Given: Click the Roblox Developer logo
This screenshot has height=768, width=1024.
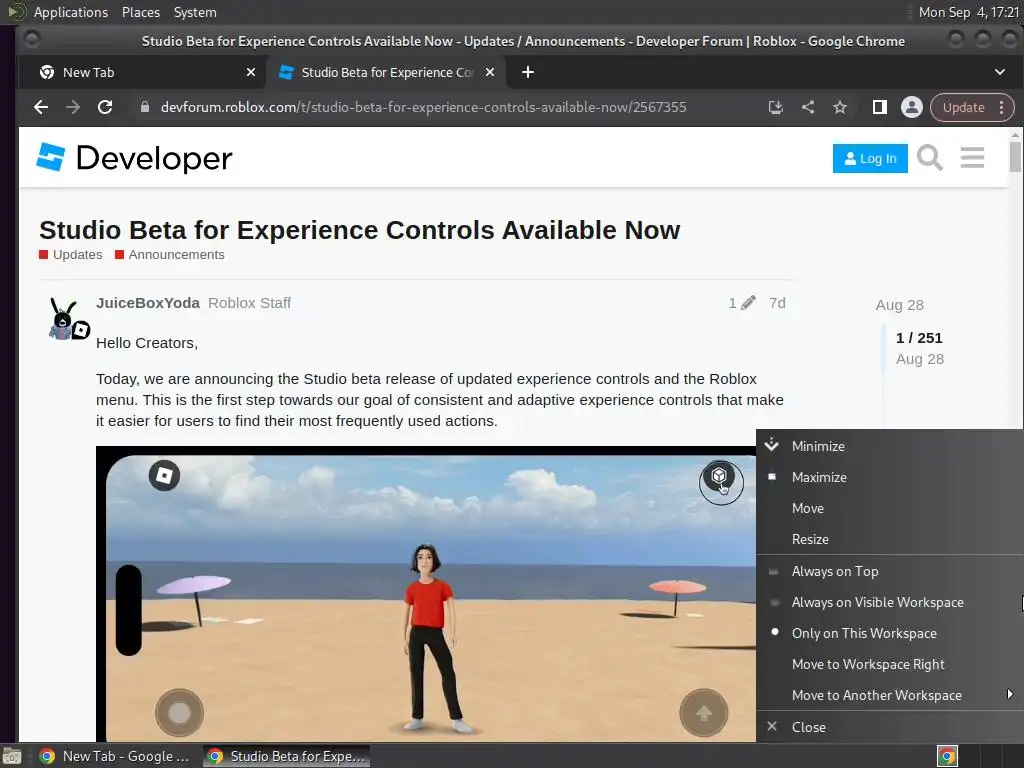Looking at the screenshot, I should [x=134, y=157].
